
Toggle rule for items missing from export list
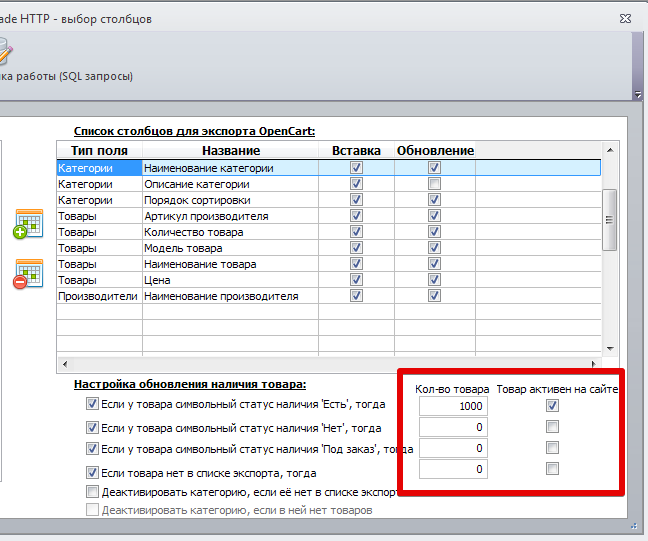click(92, 472)
